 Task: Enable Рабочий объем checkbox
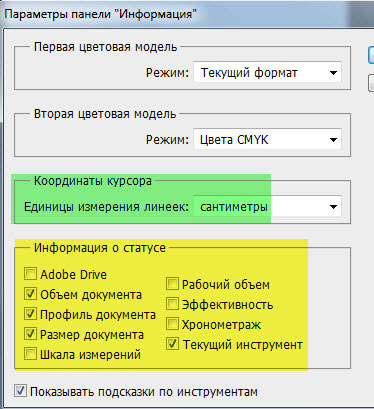(172, 284)
